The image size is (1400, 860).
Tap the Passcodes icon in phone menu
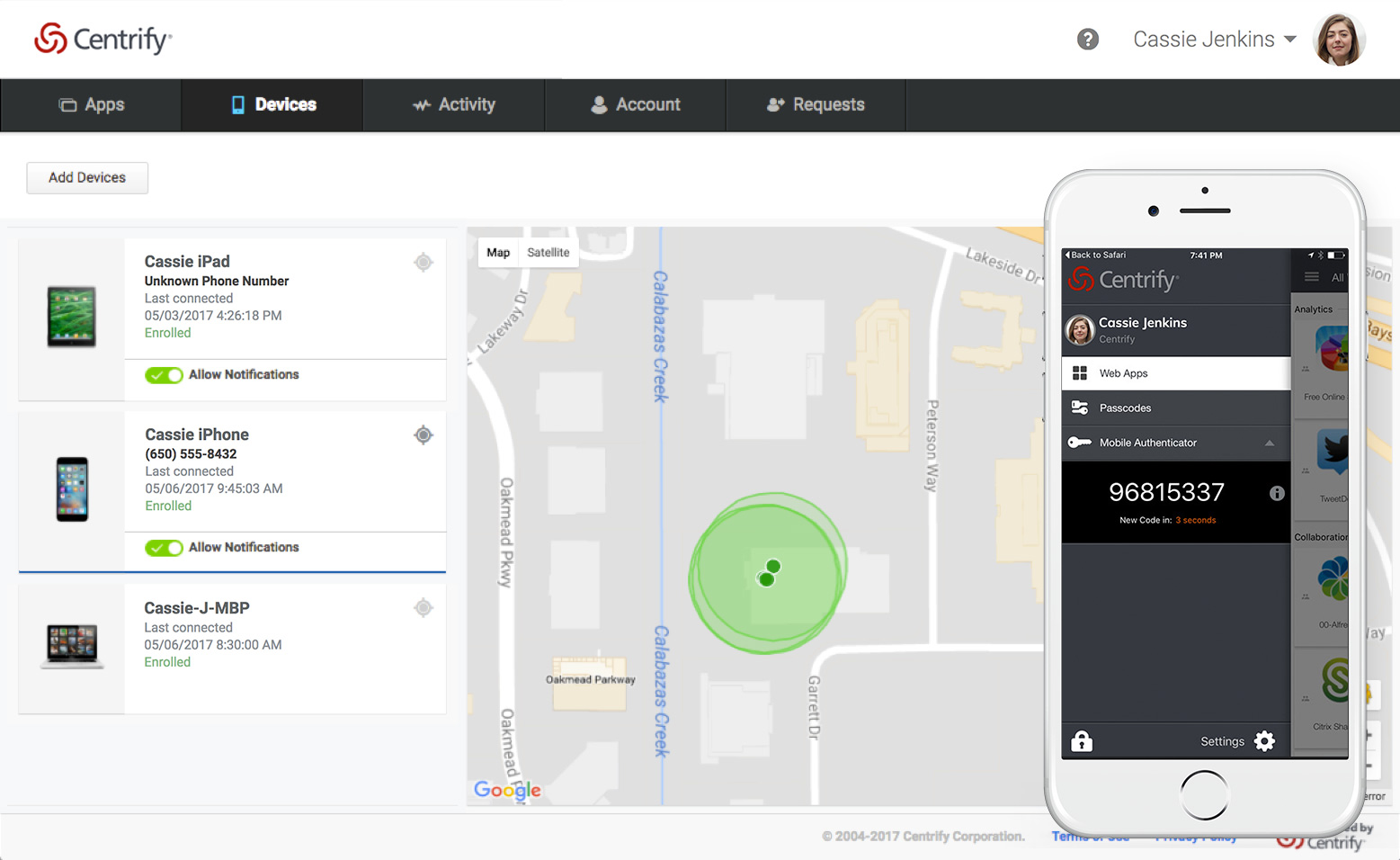point(1080,408)
